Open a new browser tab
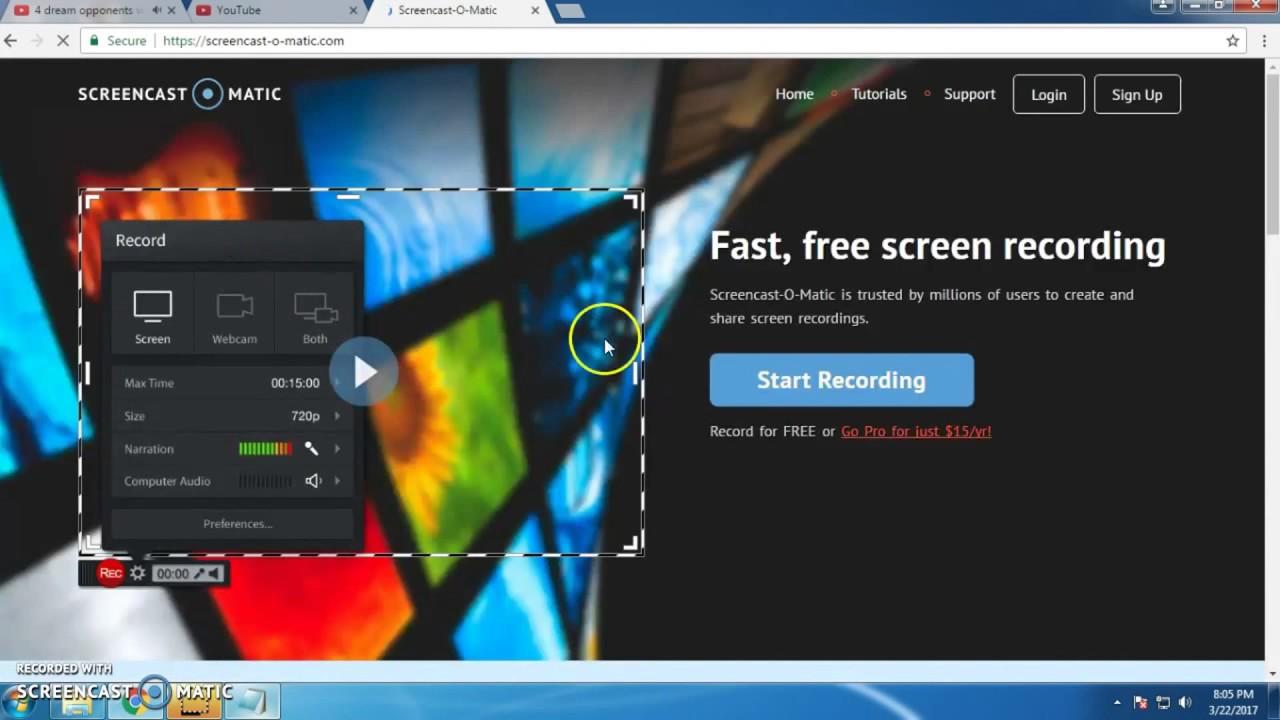The height and width of the screenshot is (720, 1280). click(569, 11)
